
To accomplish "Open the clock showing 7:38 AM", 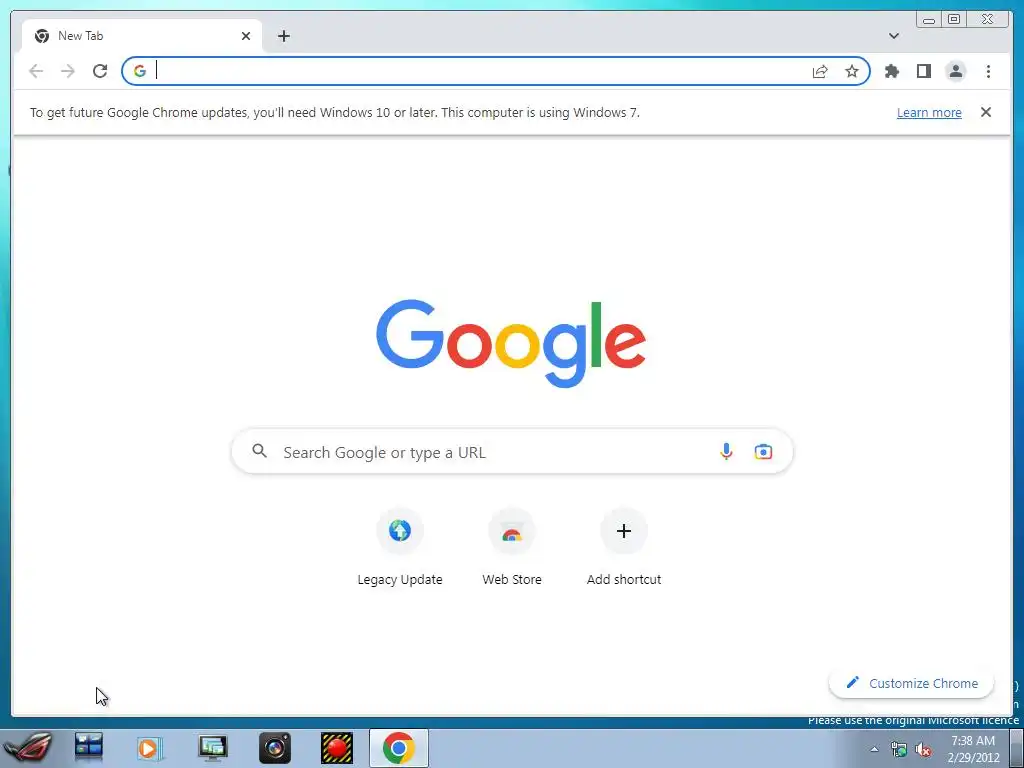I will pyautogui.click(x=973, y=749).
